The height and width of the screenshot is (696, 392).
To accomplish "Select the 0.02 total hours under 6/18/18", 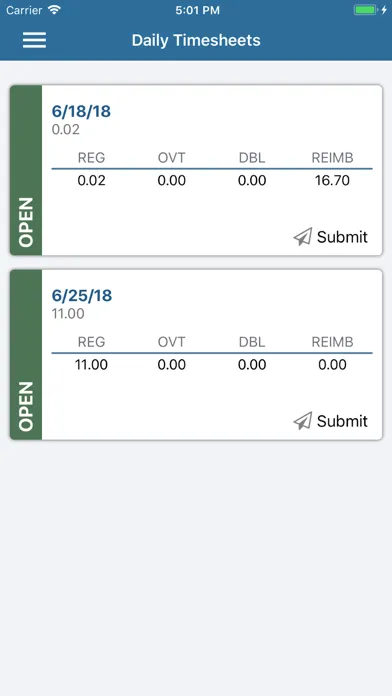I will pyautogui.click(x=66, y=130).
